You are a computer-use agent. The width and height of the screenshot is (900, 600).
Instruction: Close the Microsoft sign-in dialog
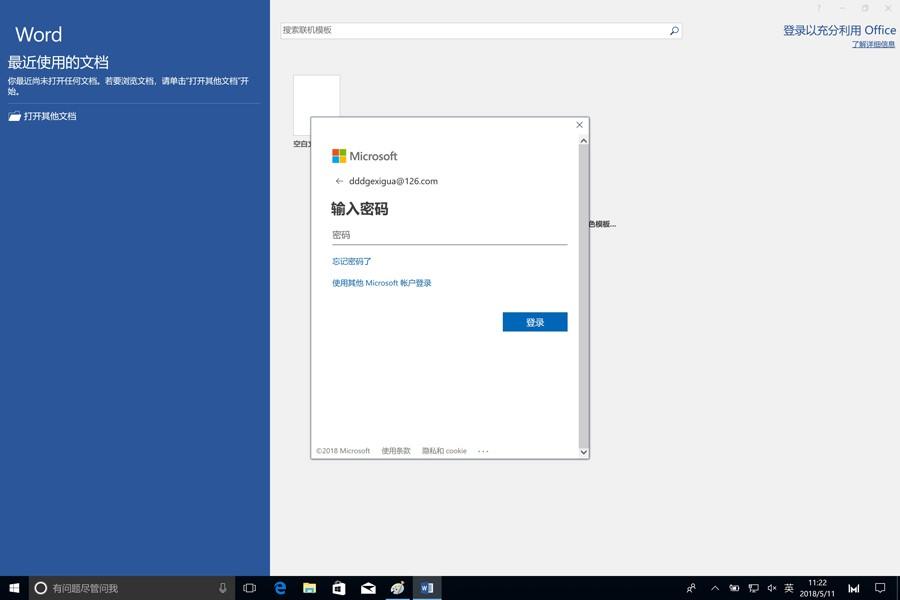tap(579, 125)
